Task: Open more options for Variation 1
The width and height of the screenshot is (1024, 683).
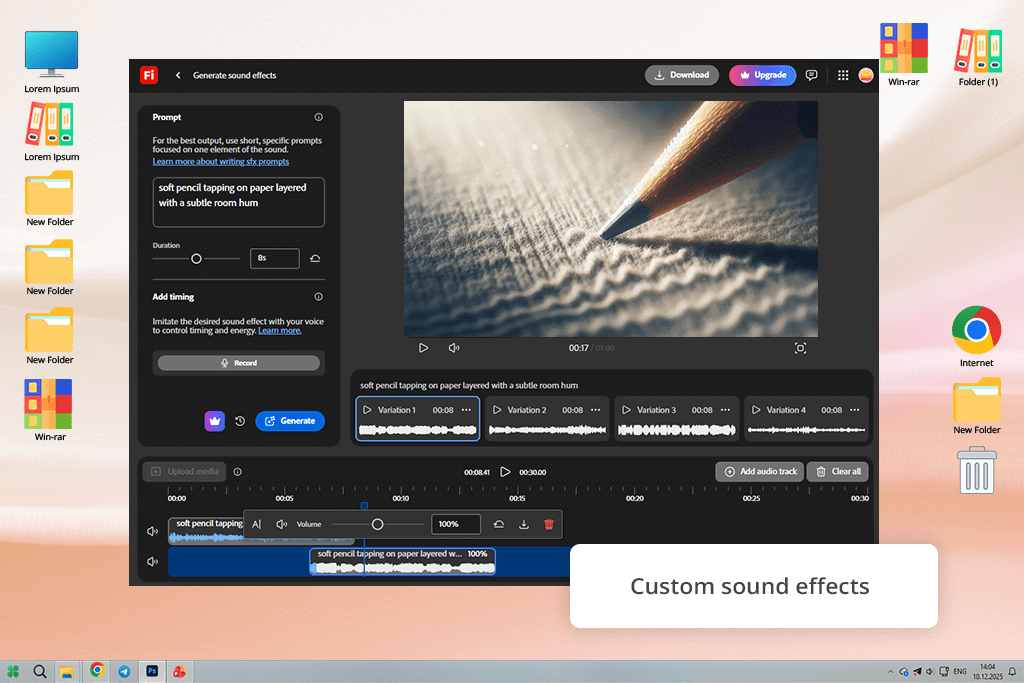Action: click(466, 410)
